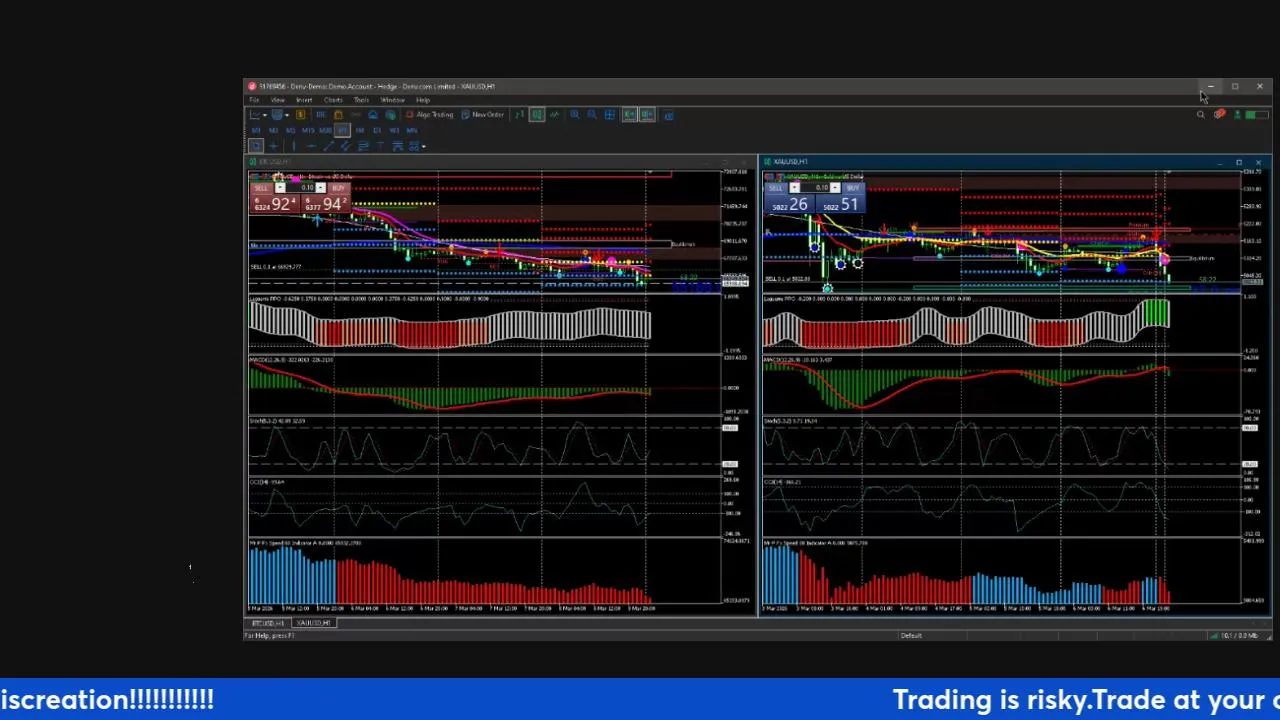Switch to the BTCUSD,H1 chart tab

pyautogui.click(x=268, y=623)
